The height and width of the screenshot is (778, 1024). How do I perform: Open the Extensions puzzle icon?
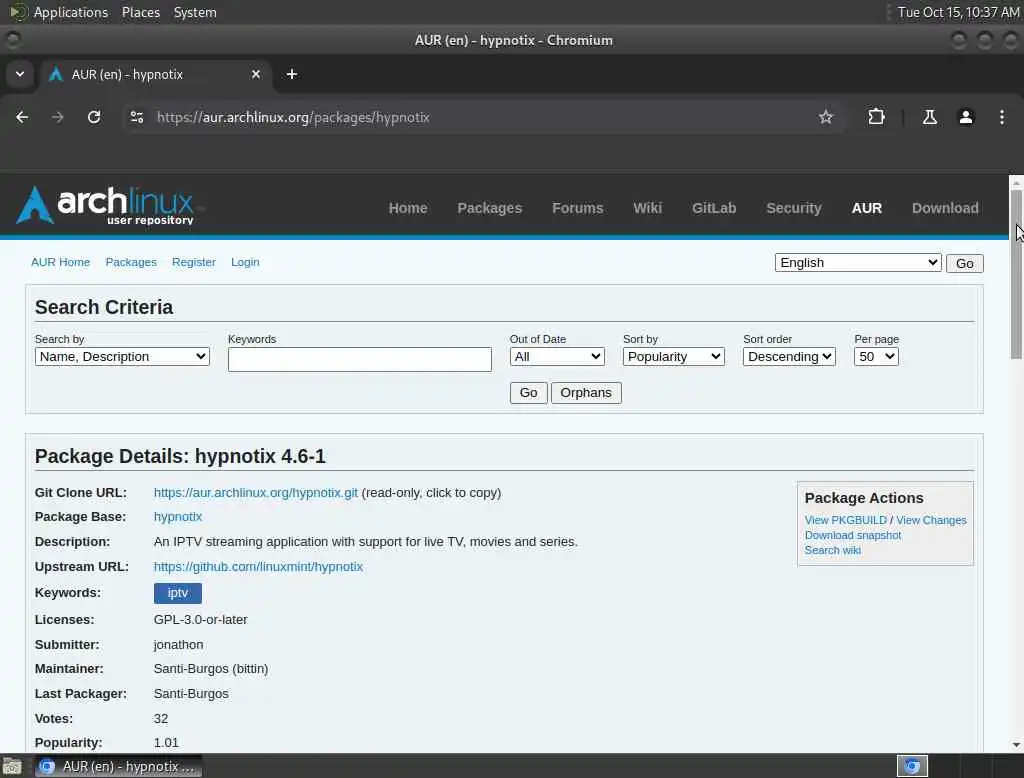point(876,117)
